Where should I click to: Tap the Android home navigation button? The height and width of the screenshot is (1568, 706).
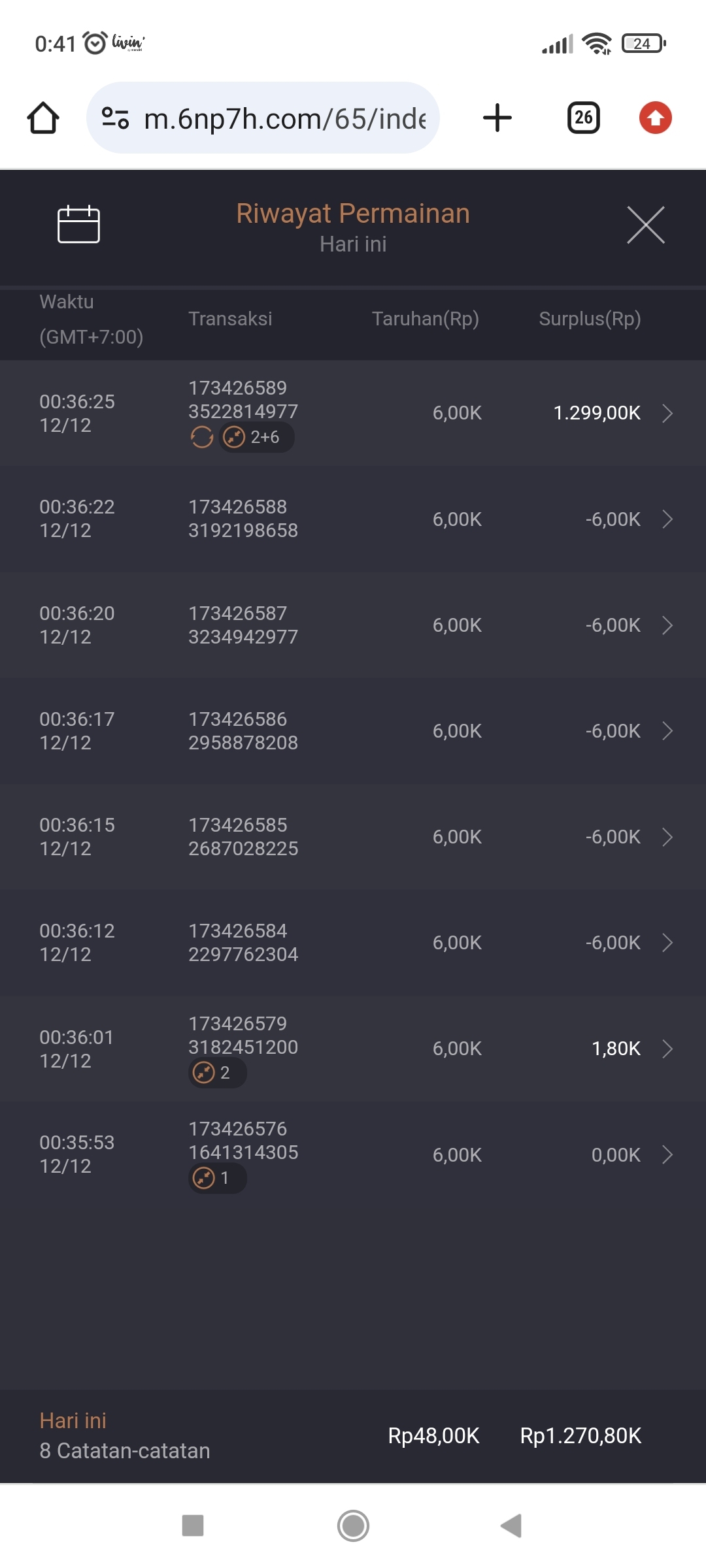coord(353,1526)
